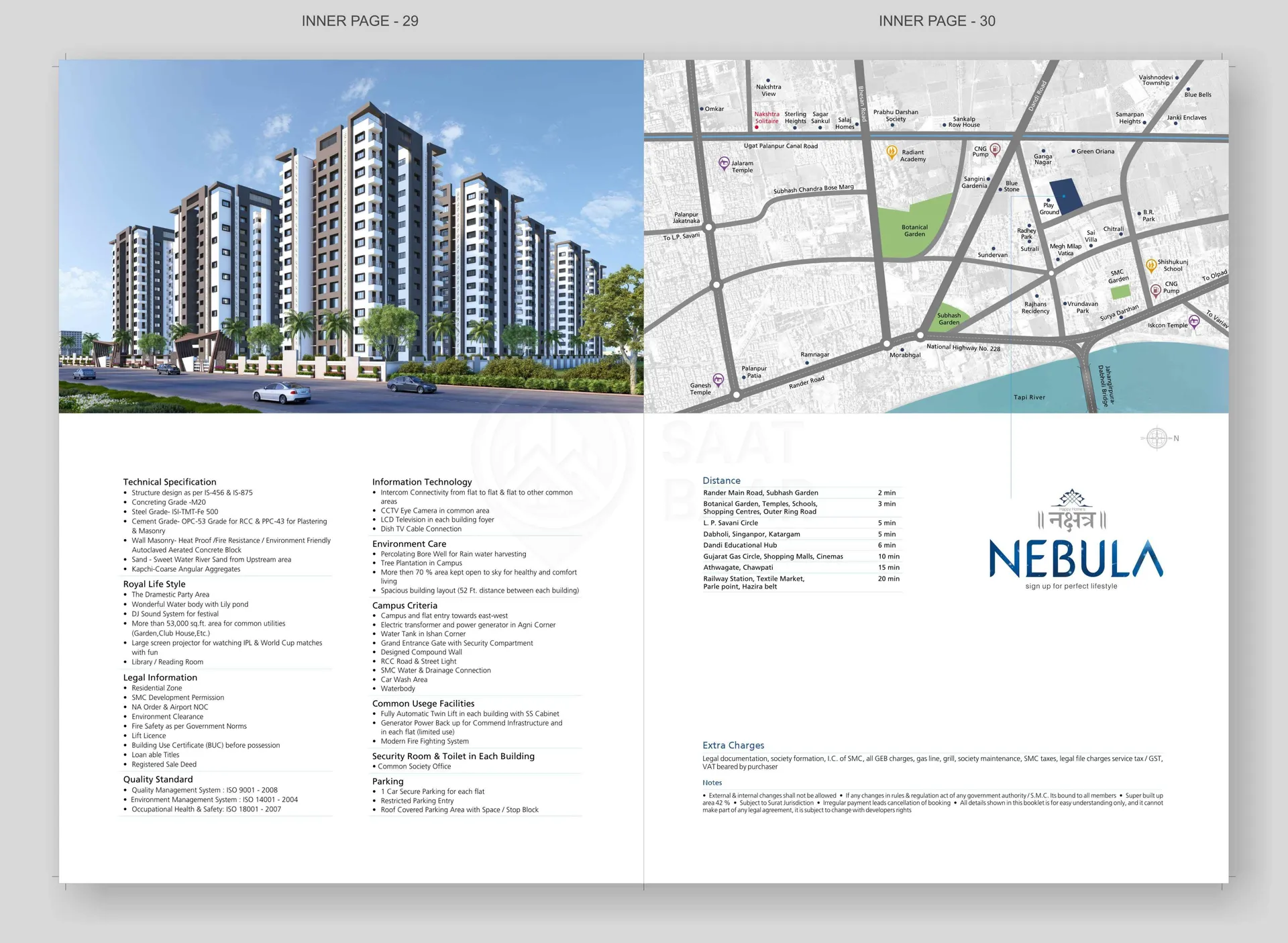Click the 'Extra Charges' heading
This screenshot has width=1288, height=943.
point(733,745)
